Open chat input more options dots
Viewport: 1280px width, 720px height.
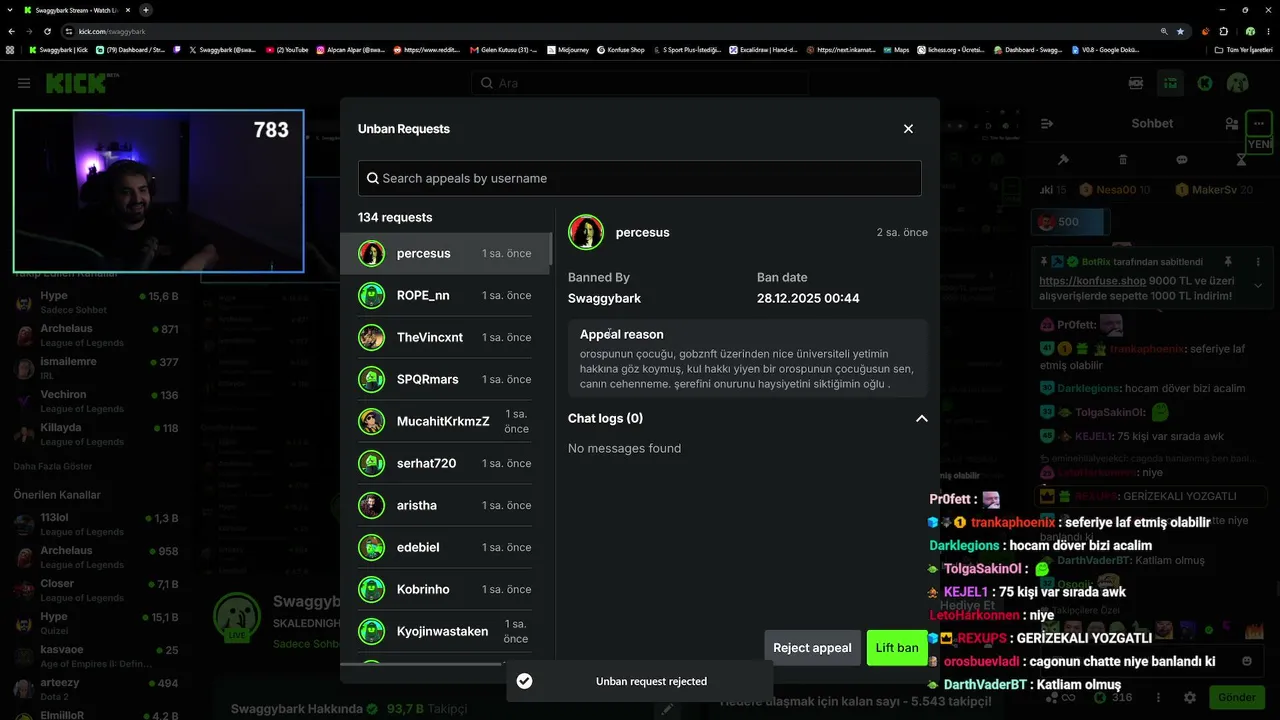pos(1160,697)
